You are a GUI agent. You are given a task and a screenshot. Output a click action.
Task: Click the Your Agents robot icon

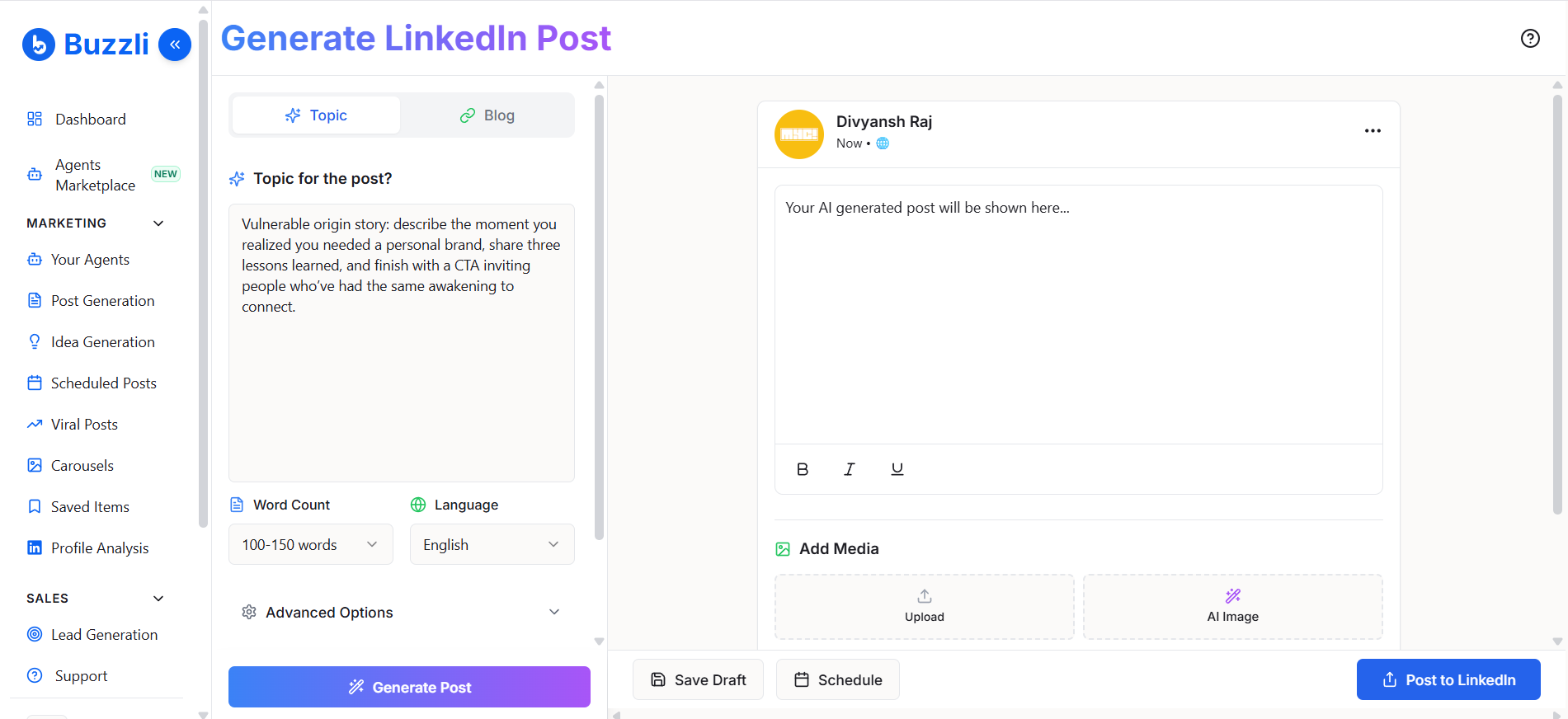pos(35,259)
